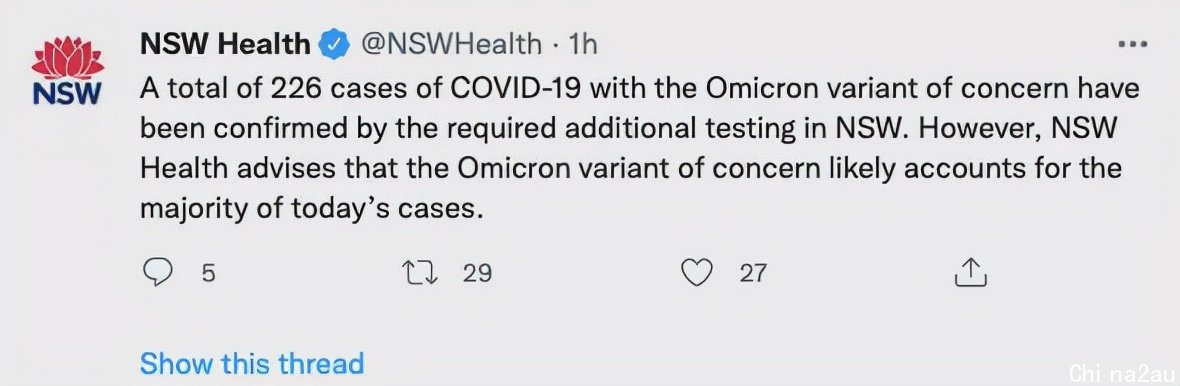
Task: Open the three-dot more options menu
Action: 1132,44
